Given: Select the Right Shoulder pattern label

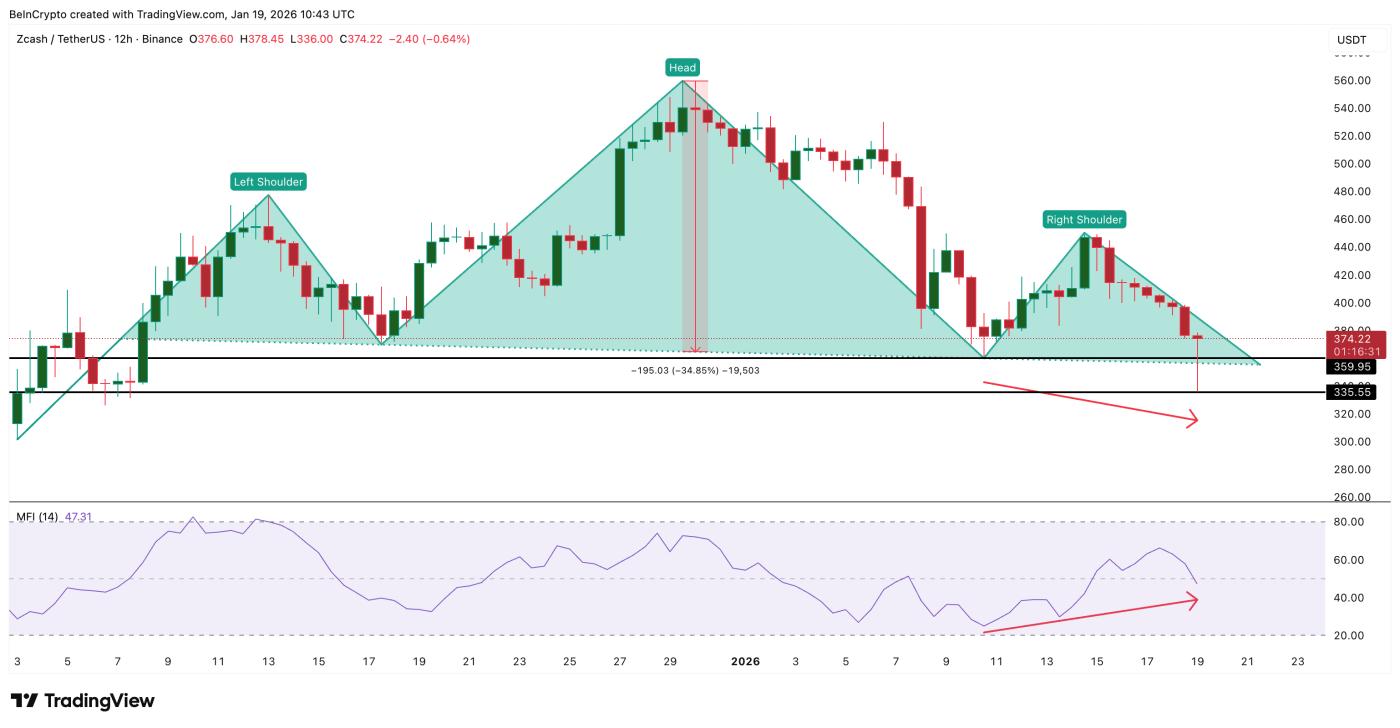Looking at the screenshot, I should (1085, 220).
